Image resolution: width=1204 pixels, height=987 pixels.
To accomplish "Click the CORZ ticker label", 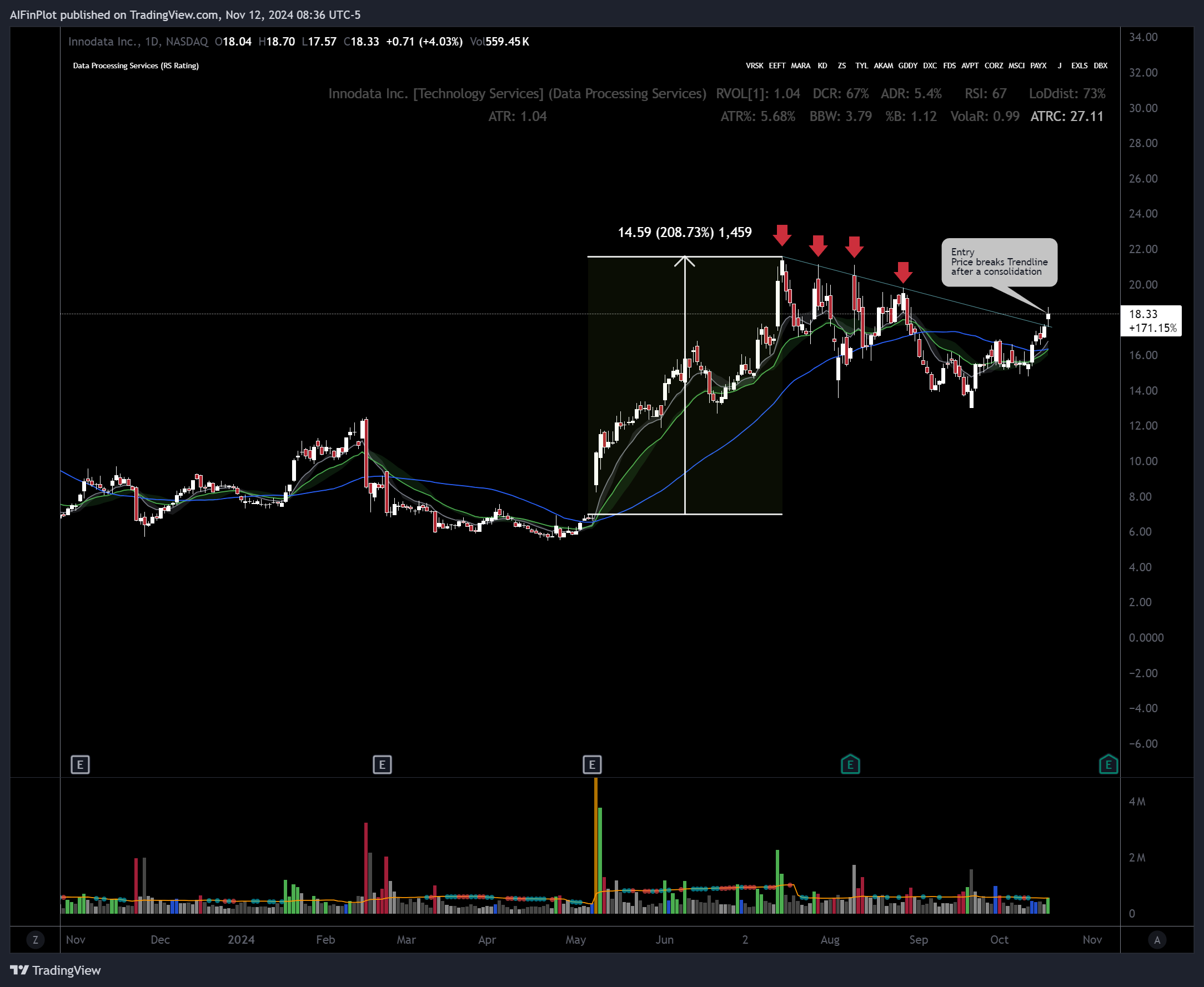I will tap(994, 66).
